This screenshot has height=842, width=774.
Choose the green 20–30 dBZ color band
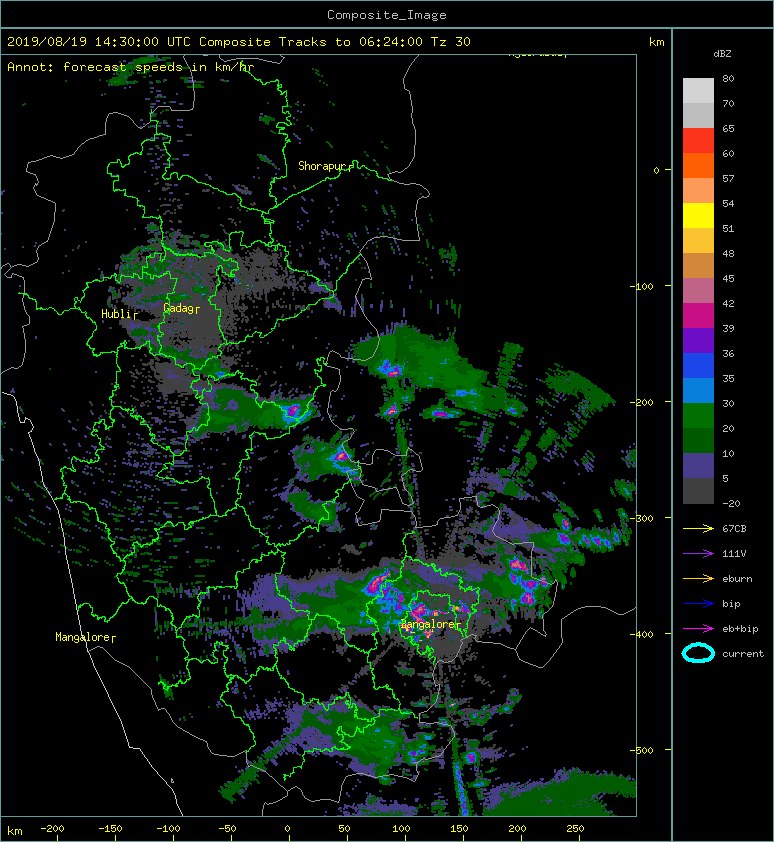698,415
